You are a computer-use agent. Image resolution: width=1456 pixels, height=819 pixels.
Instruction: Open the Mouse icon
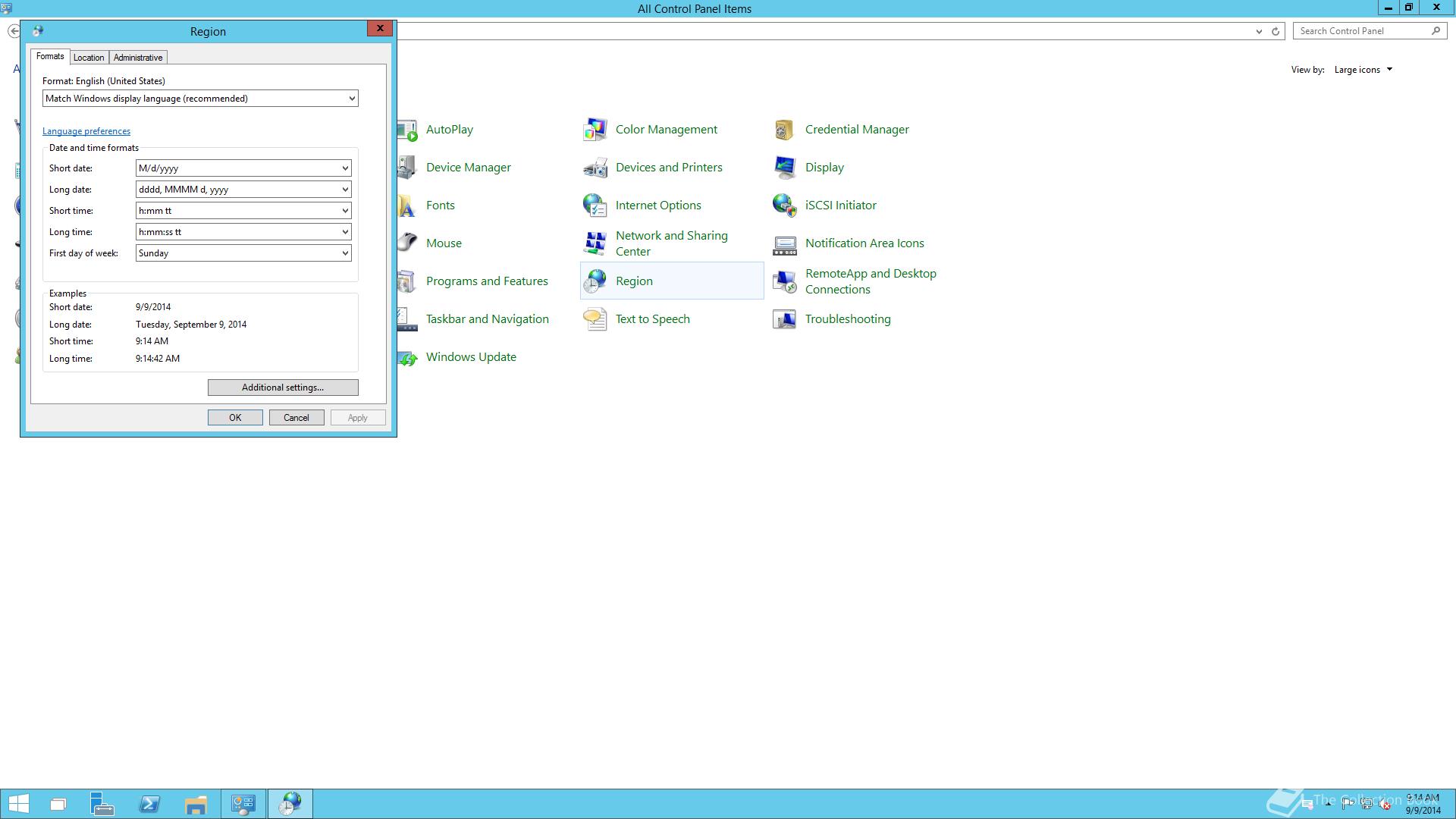pos(408,243)
